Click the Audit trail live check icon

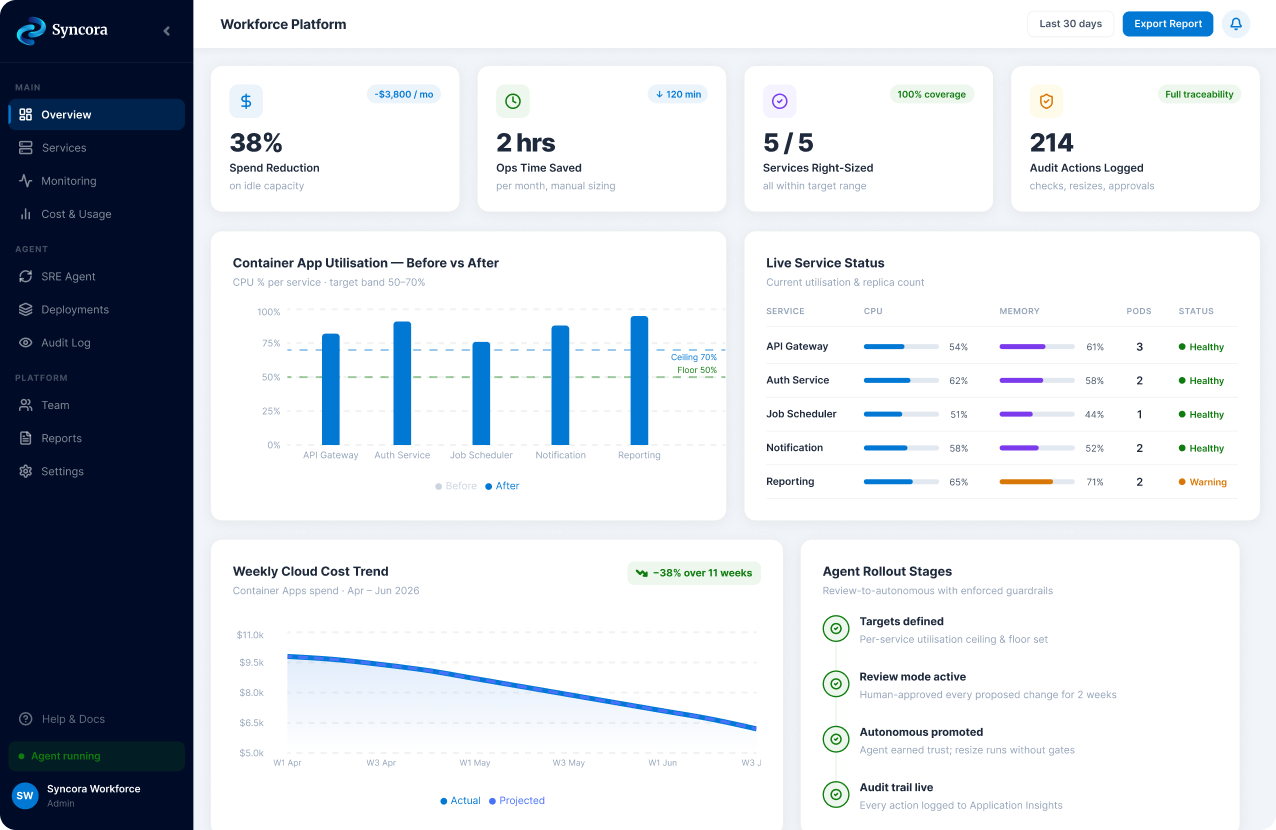pos(835,795)
